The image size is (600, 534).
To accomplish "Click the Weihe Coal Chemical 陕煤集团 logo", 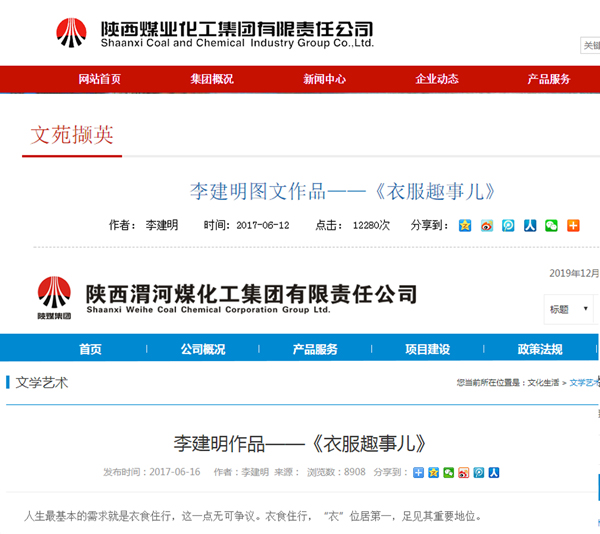I will pos(54,298).
